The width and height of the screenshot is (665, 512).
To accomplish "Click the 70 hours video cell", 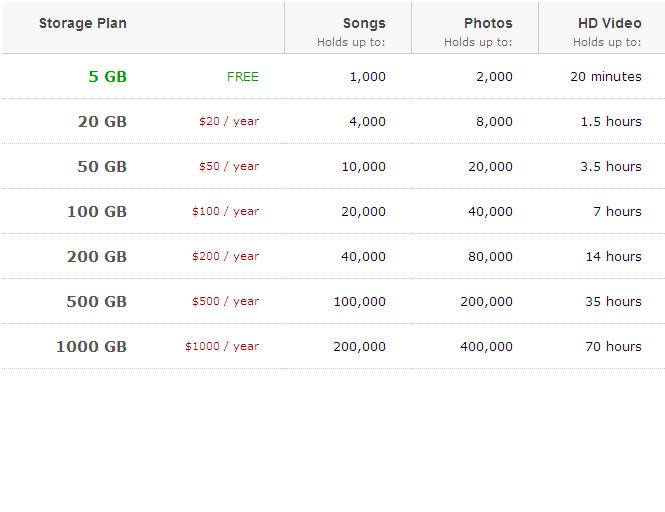I will click(614, 347).
